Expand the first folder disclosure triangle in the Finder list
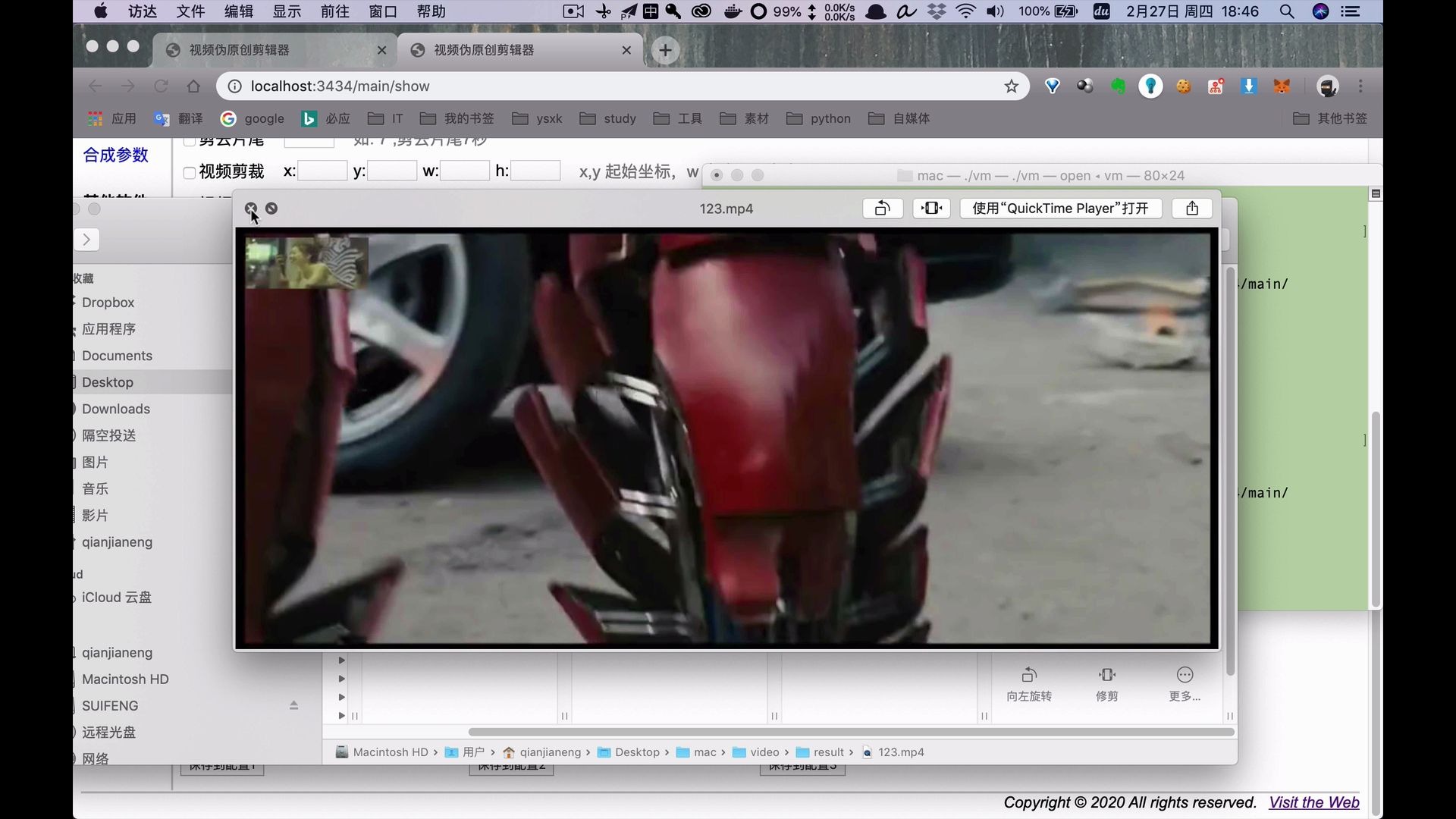 pos(341,661)
